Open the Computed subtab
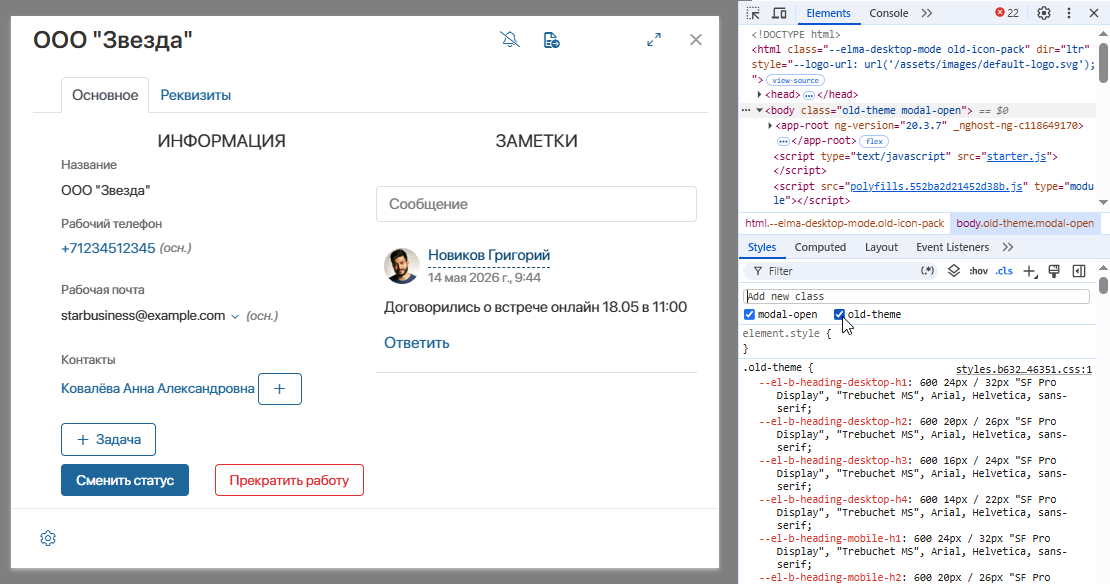This screenshot has width=1110, height=584. (820, 247)
